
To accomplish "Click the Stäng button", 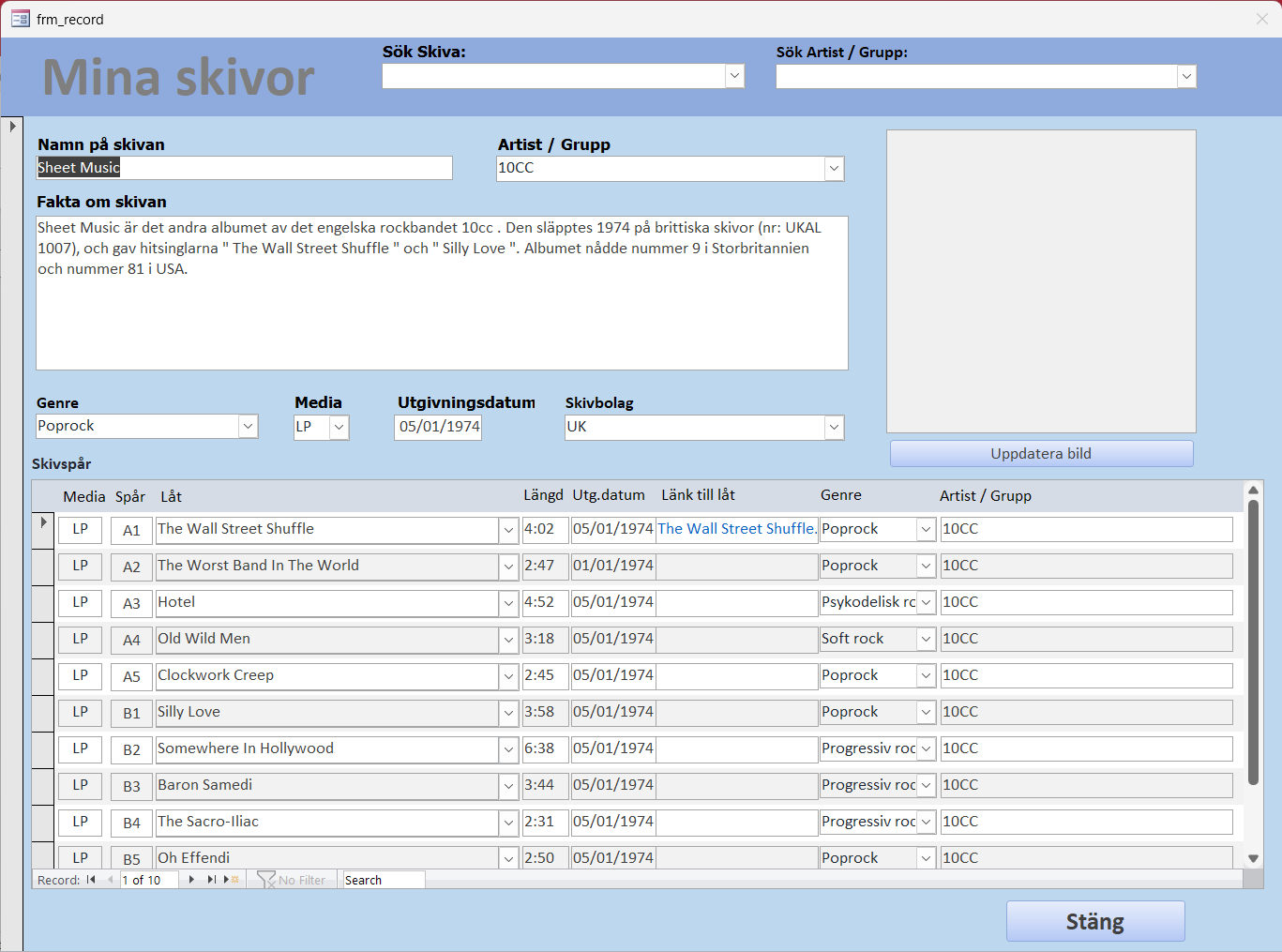I will [1094, 921].
